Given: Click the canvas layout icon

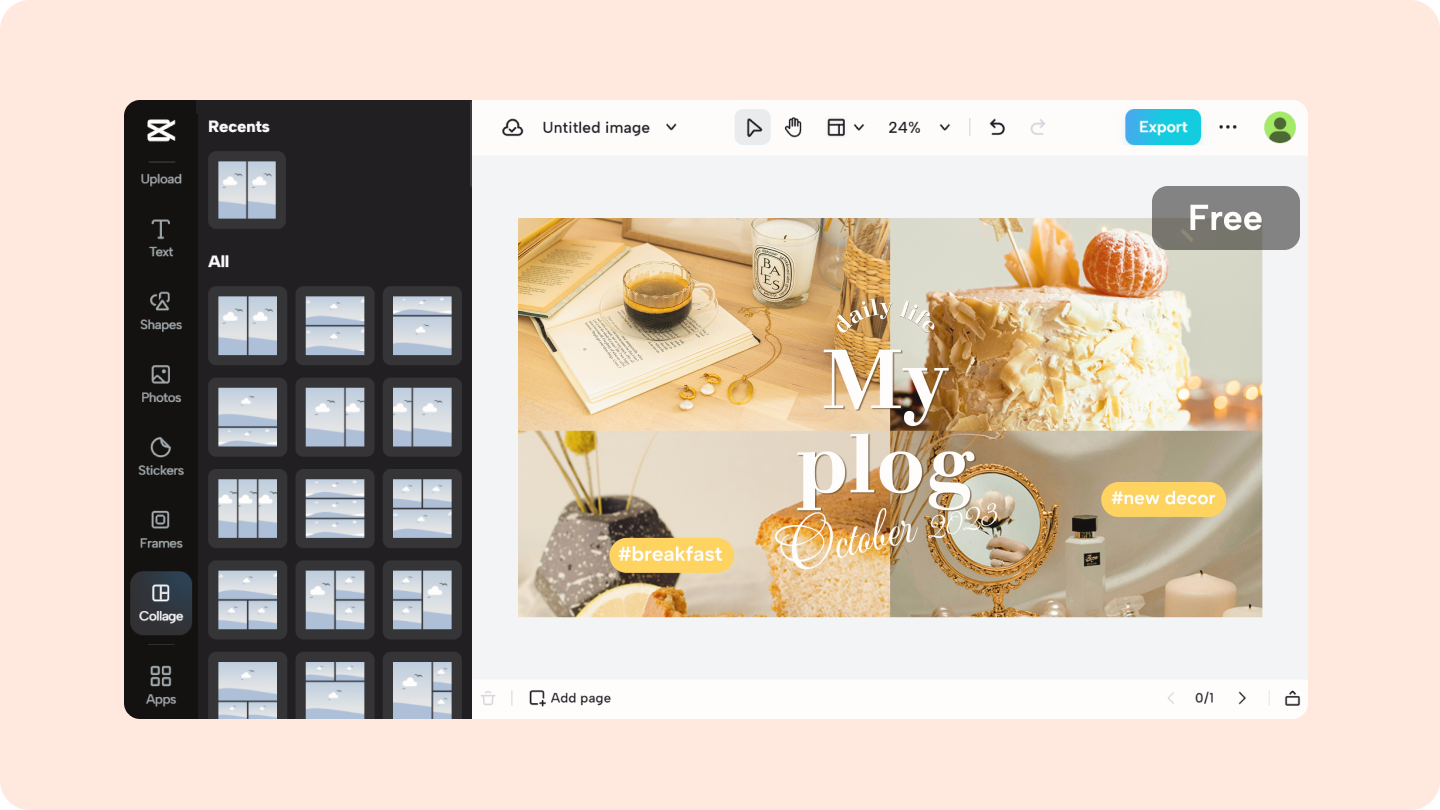Looking at the screenshot, I should coord(836,127).
